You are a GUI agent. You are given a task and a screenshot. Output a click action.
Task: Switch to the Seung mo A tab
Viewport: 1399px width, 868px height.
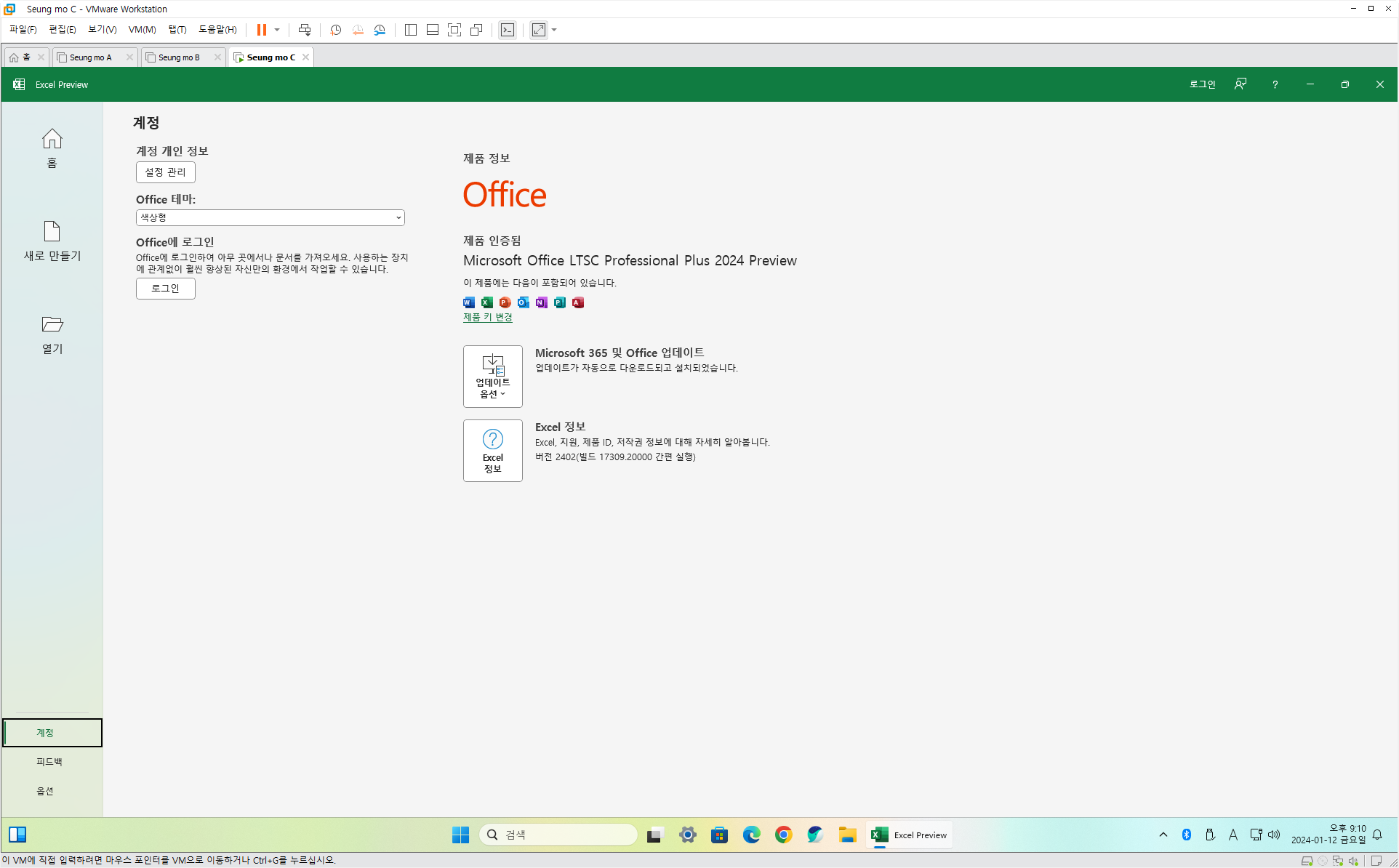[91, 57]
